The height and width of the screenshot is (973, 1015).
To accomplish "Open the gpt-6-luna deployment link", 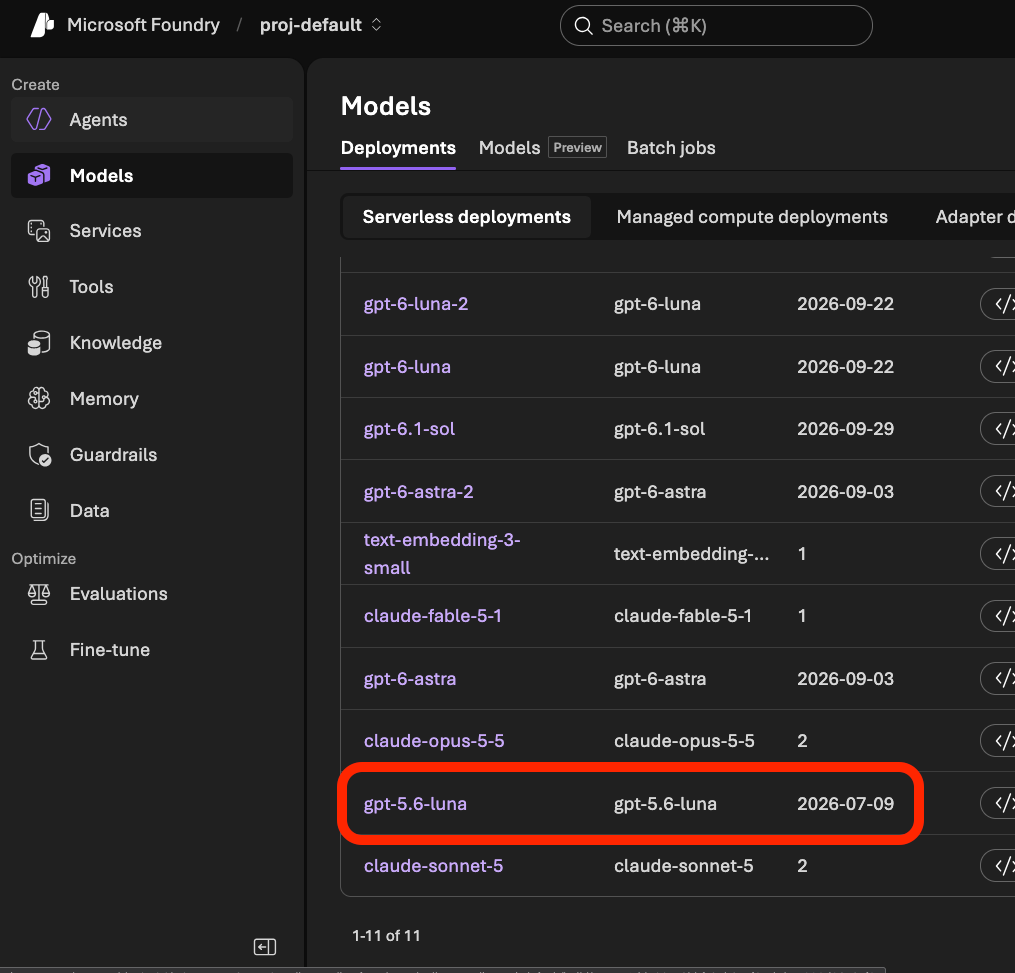I will pos(407,367).
